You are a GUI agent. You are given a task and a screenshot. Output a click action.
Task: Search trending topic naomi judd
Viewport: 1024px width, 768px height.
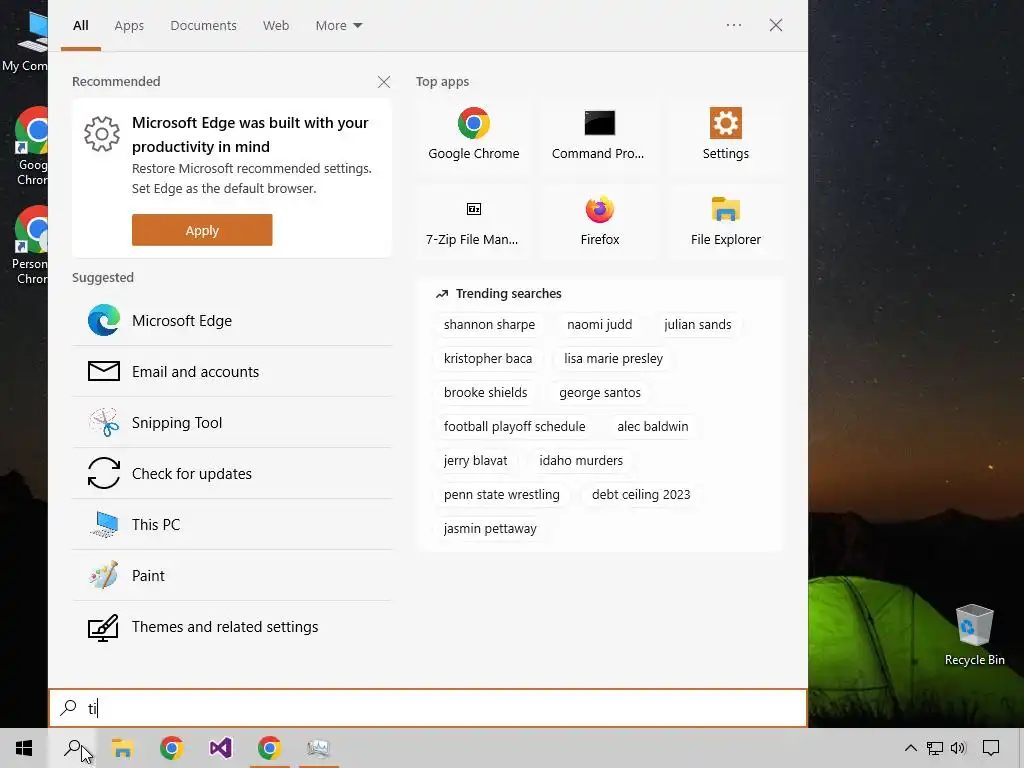[x=599, y=325]
